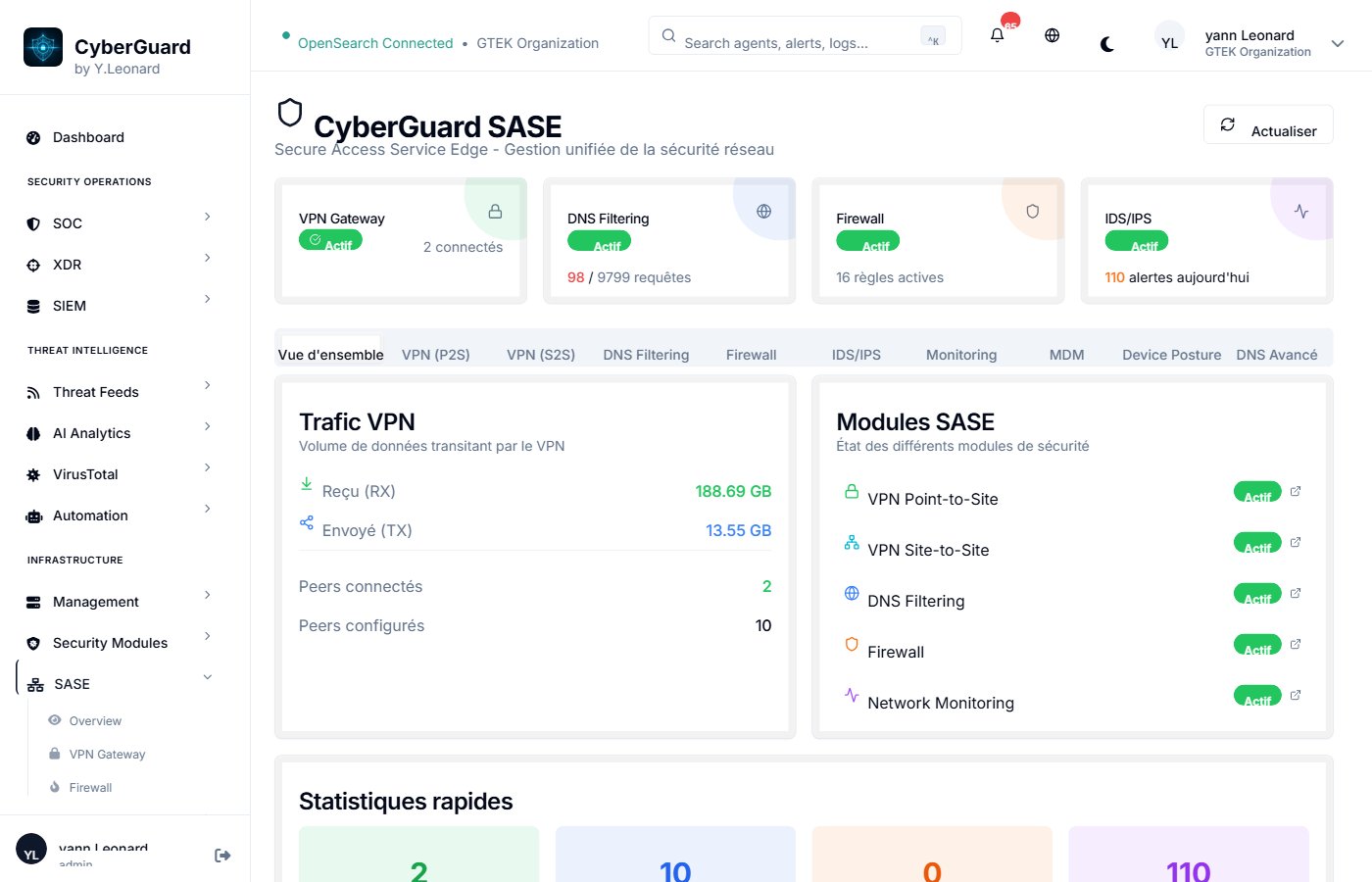
Task: Open VPN Site-to-Site module in new view
Action: pyautogui.click(x=1296, y=541)
